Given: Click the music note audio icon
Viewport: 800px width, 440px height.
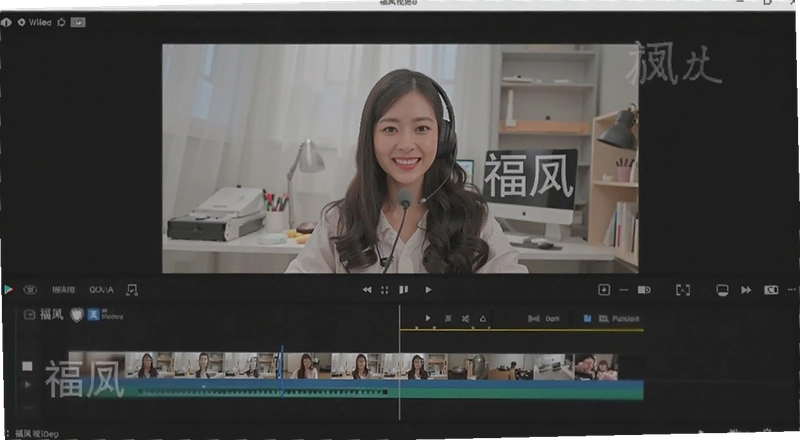Looking at the screenshot, I should [132, 290].
